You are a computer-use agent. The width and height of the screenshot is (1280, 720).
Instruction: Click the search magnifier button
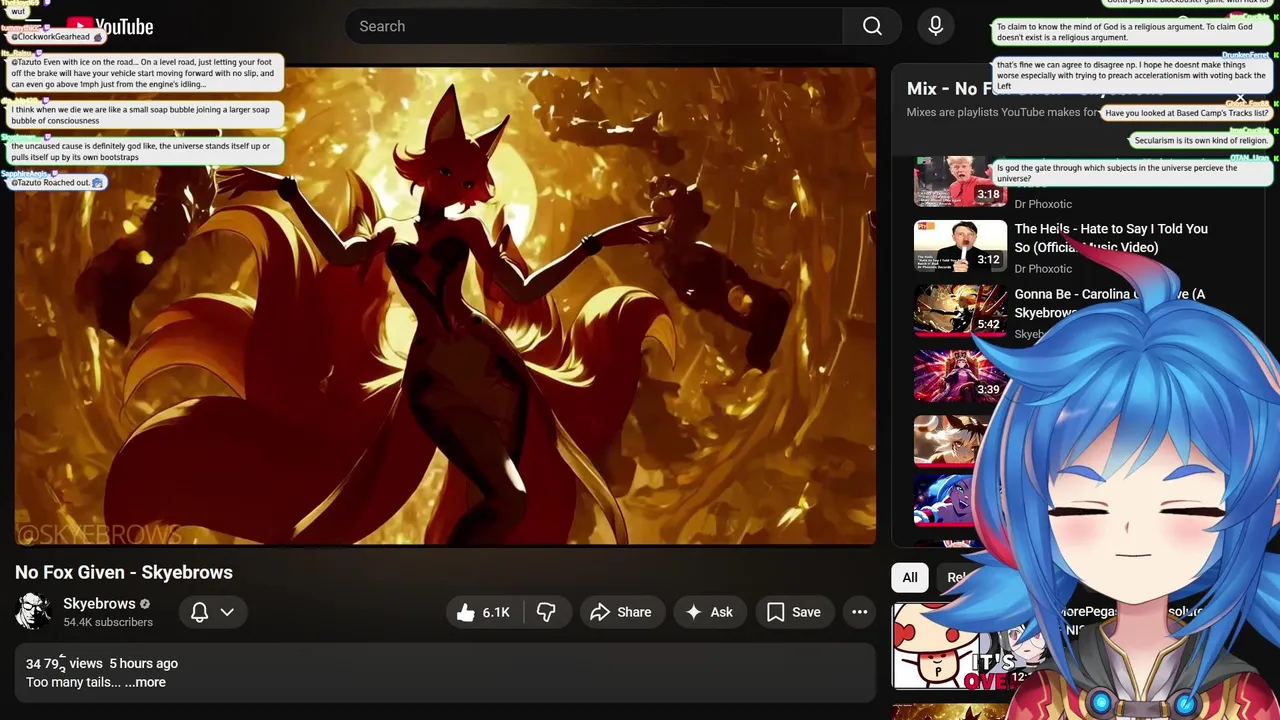[x=872, y=26]
